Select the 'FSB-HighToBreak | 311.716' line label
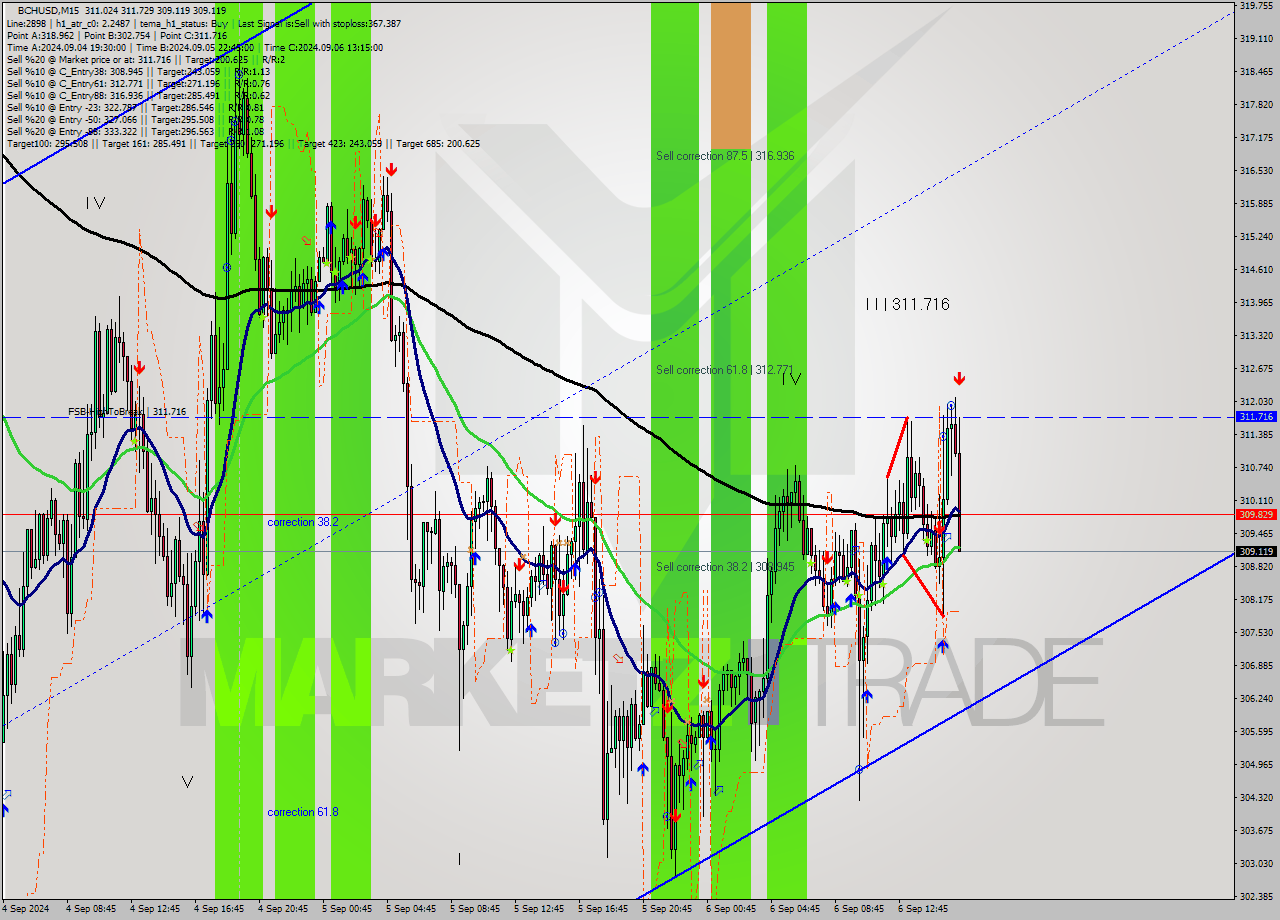 tap(127, 412)
